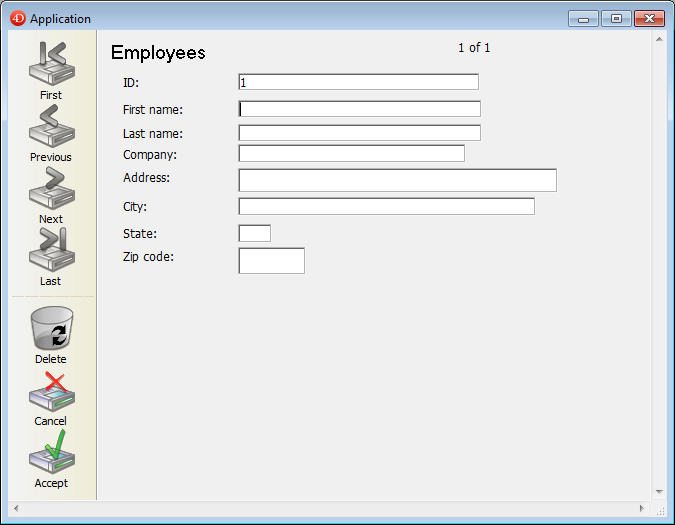Select the State input field

(x=254, y=233)
